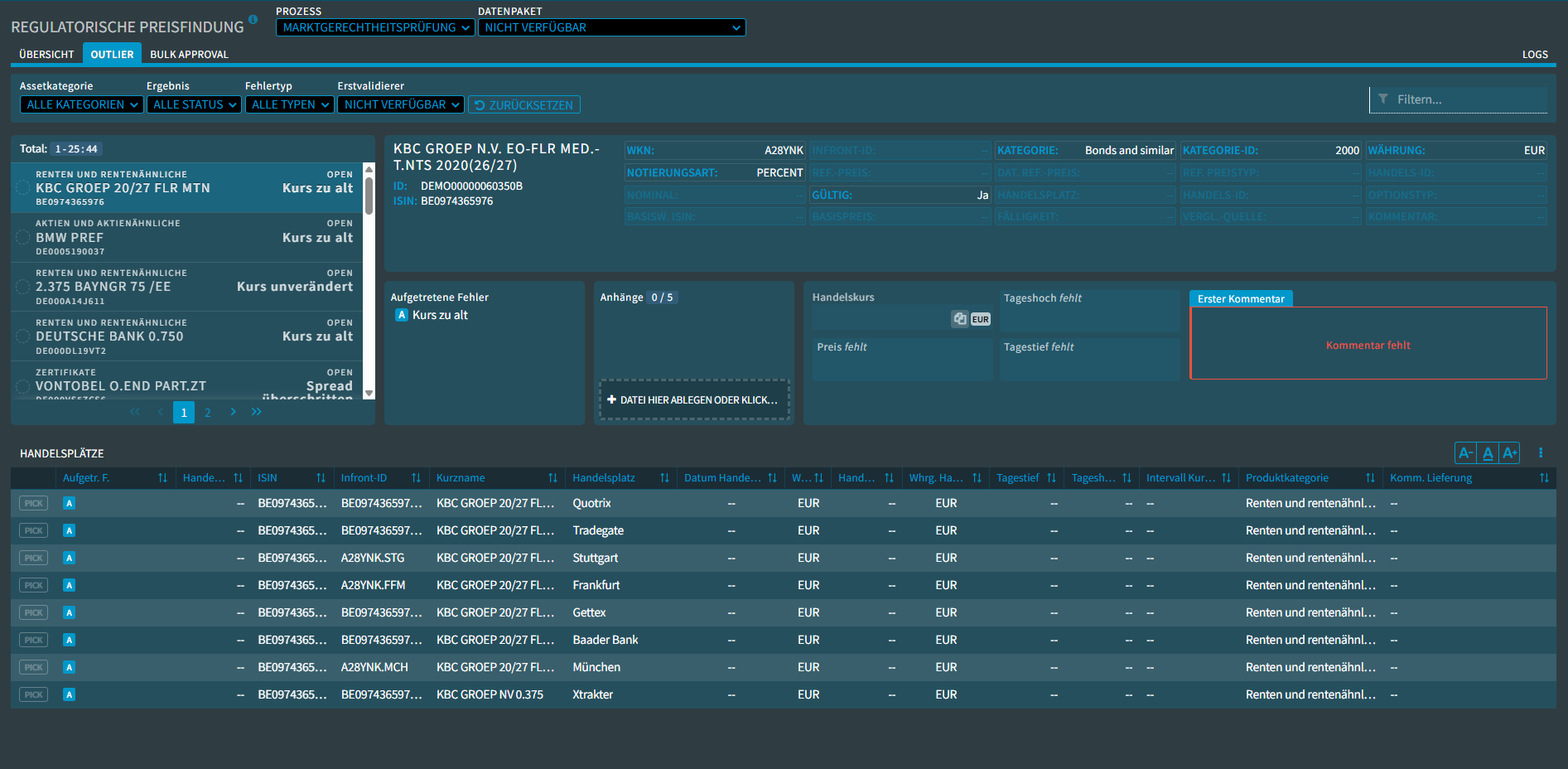1568x769 pixels.
Task: Click the A error badge in Tradegate row
Action: point(70,530)
